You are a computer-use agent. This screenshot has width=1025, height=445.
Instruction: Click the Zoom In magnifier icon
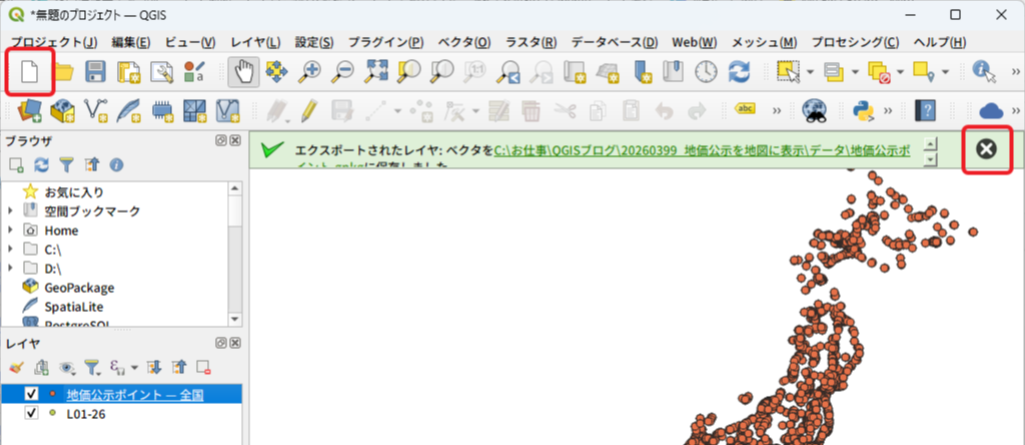[x=310, y=72]
